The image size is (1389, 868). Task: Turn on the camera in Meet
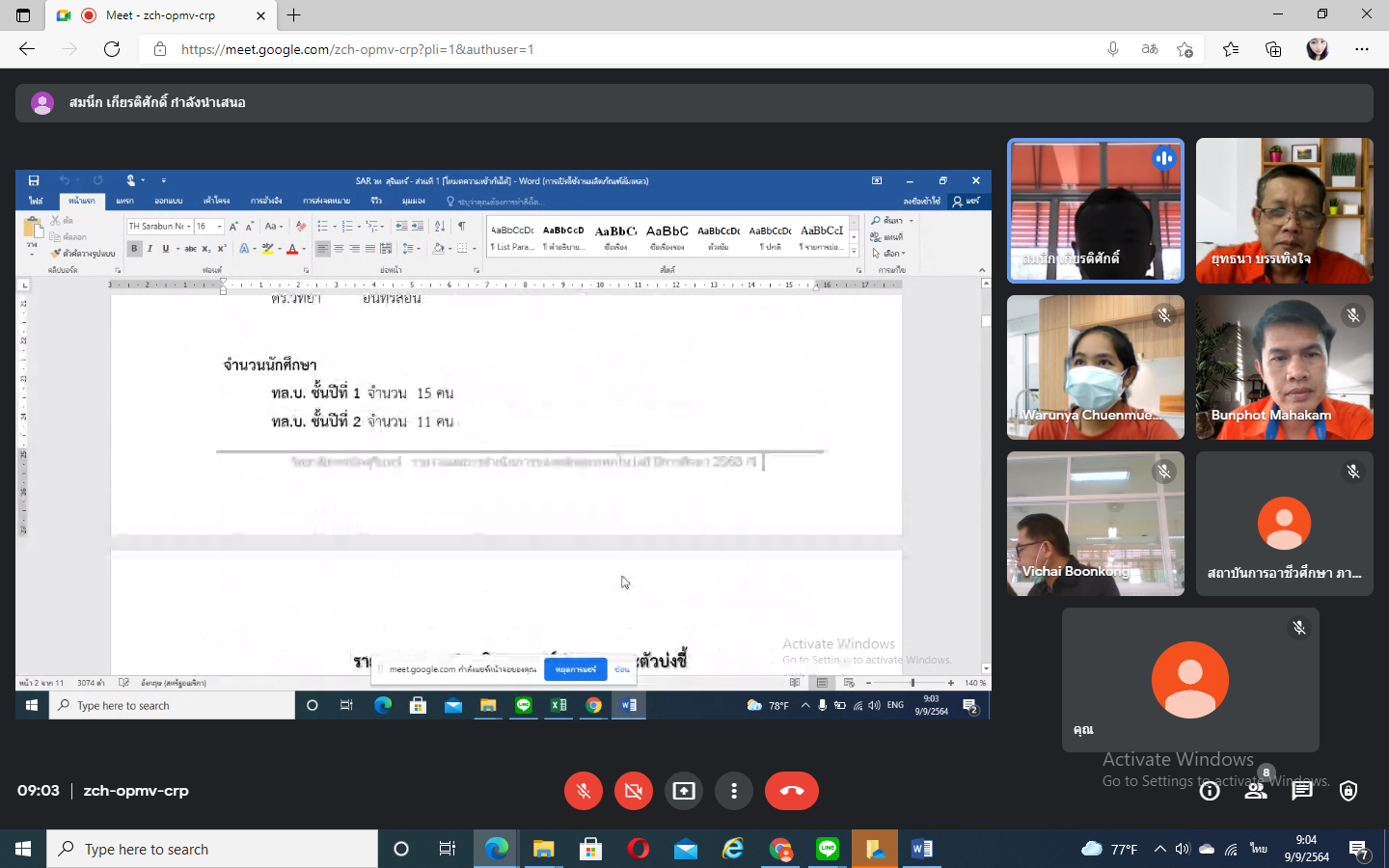[x=634, y=791]
